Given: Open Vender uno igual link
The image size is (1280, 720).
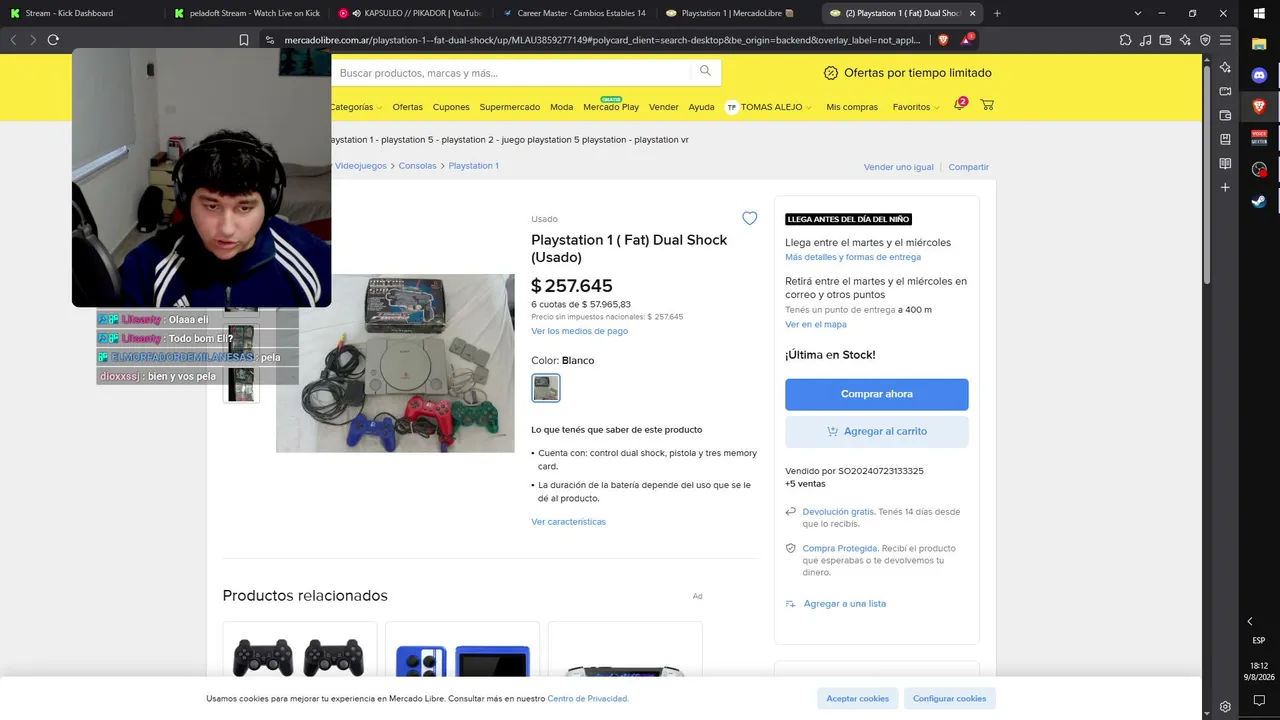Looking at the screenshot, I should pyautogui.click(x=898, y=167).
